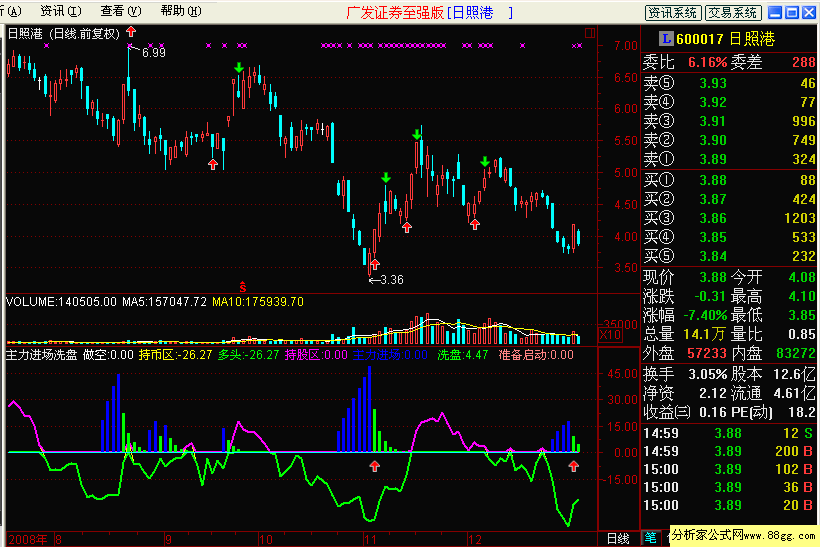Click the 3.36 low price label

(x=392, y=280)
